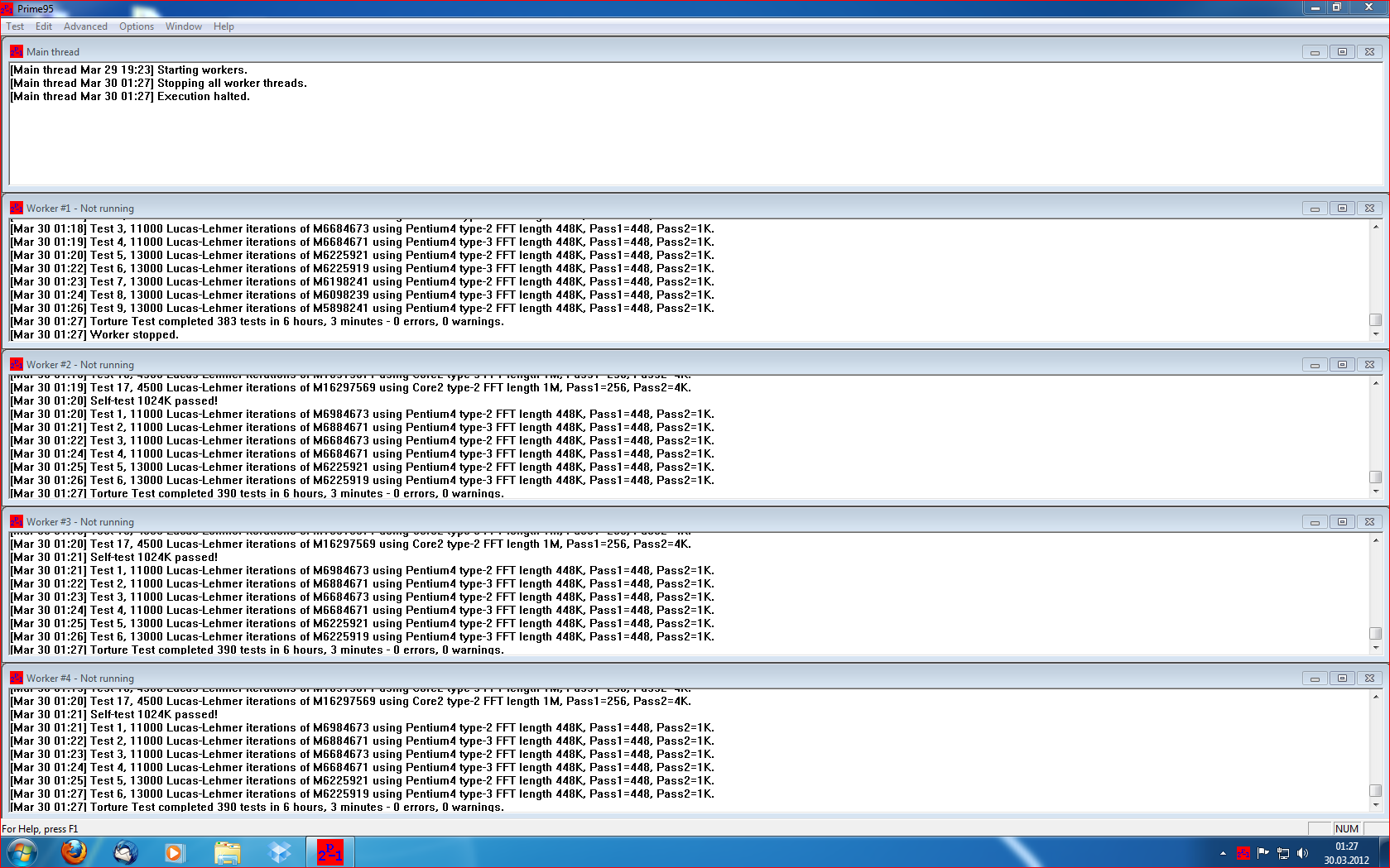
Task: Click Worker #2 scrollbar up arrow
Action: (1375, 383)
